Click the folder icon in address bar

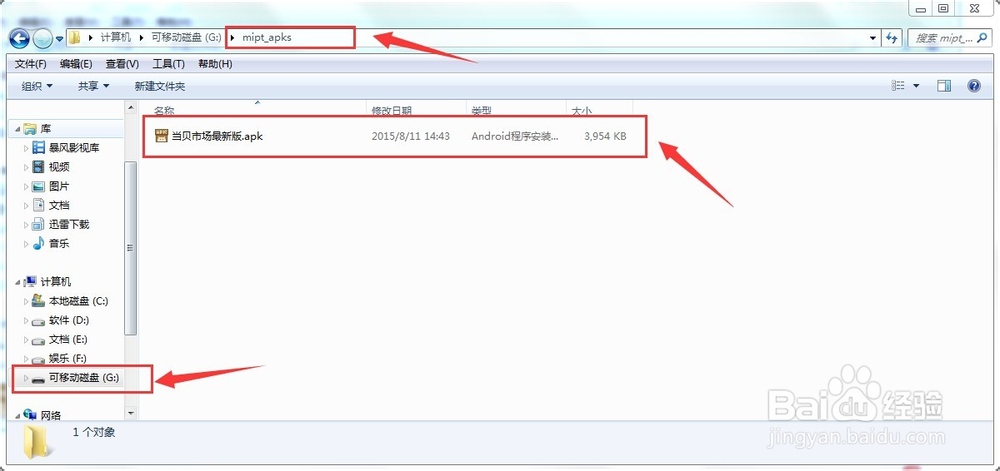point(75,38)
